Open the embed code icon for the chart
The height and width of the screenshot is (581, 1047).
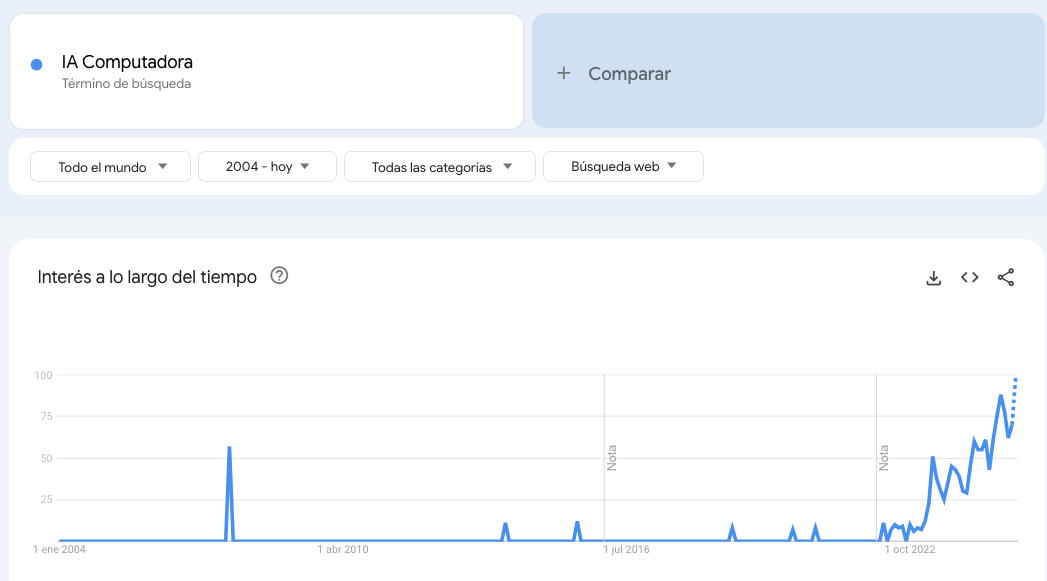point(969,277)
